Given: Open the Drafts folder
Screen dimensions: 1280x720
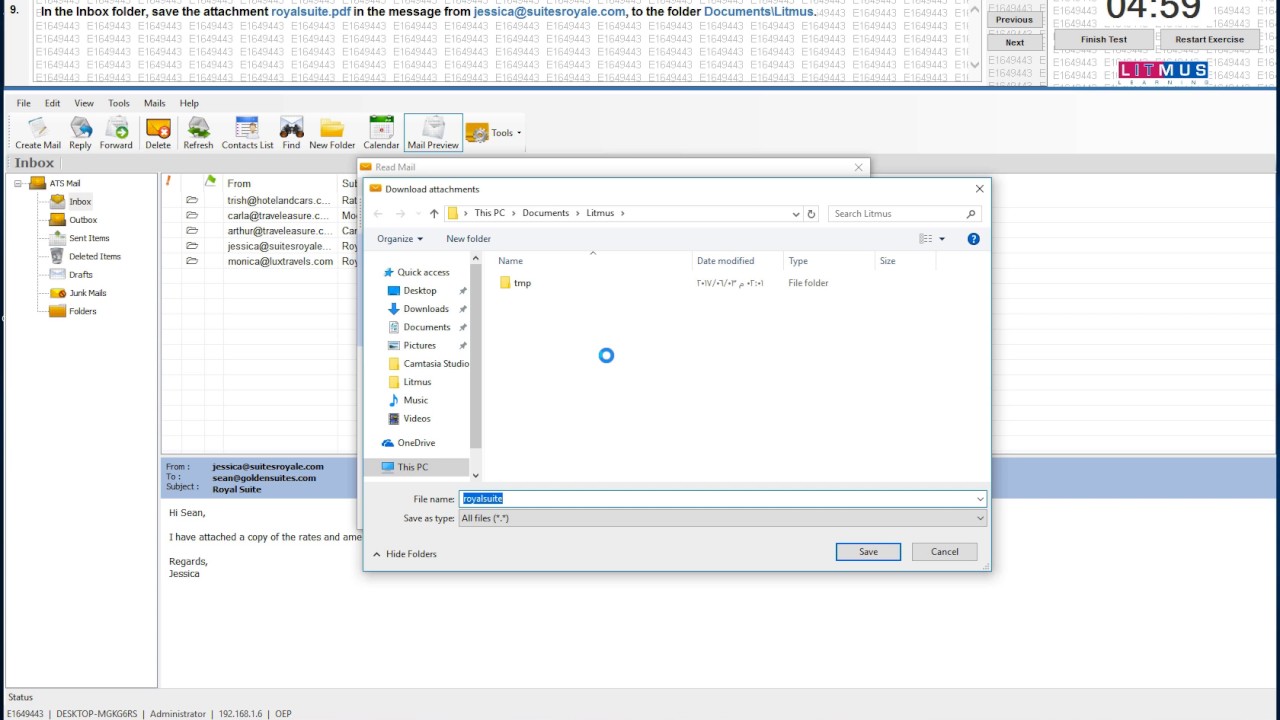Looking at the screenshot, I should click(x=81, y=274).
